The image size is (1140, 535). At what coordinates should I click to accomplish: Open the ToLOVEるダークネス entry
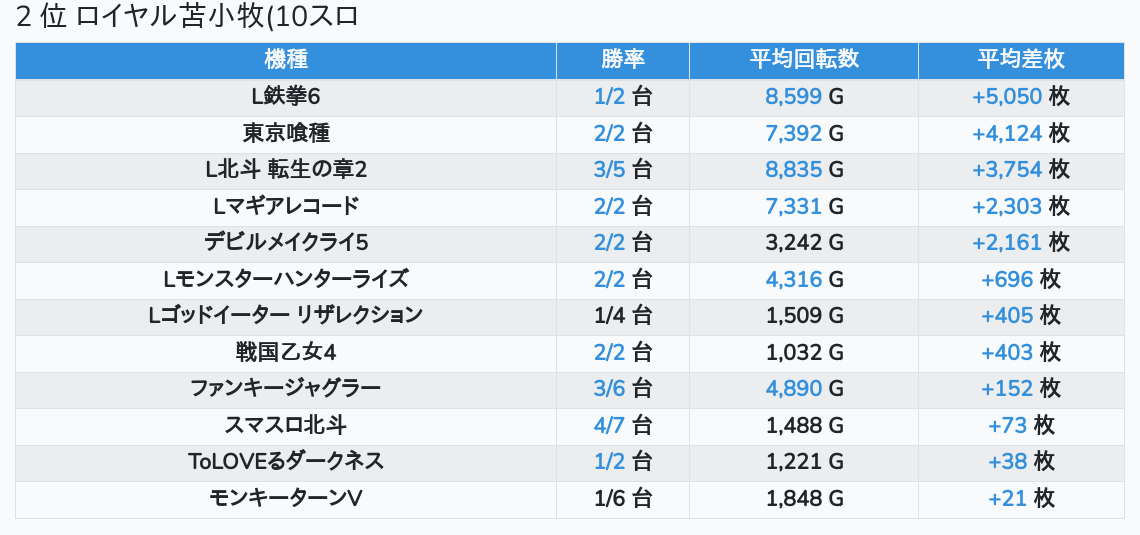(286, 461)
